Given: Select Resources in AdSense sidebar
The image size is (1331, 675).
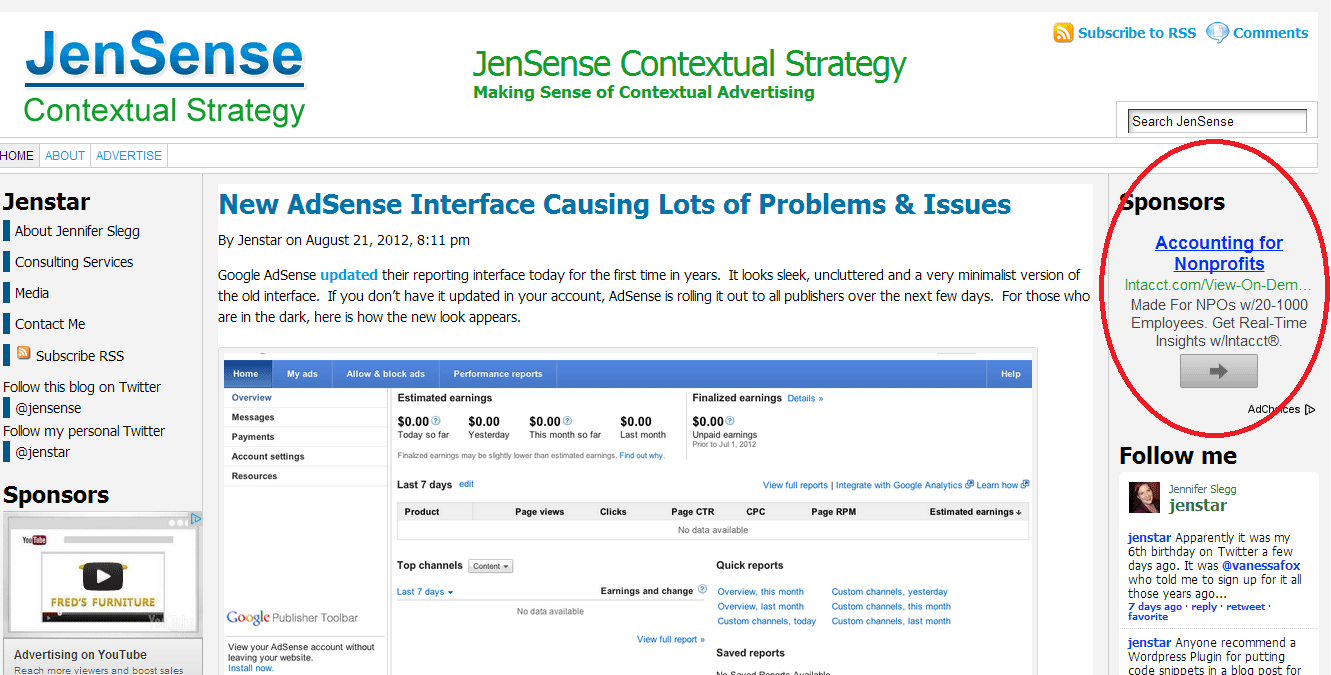Looking at the screenshot, I should (255, 476).
